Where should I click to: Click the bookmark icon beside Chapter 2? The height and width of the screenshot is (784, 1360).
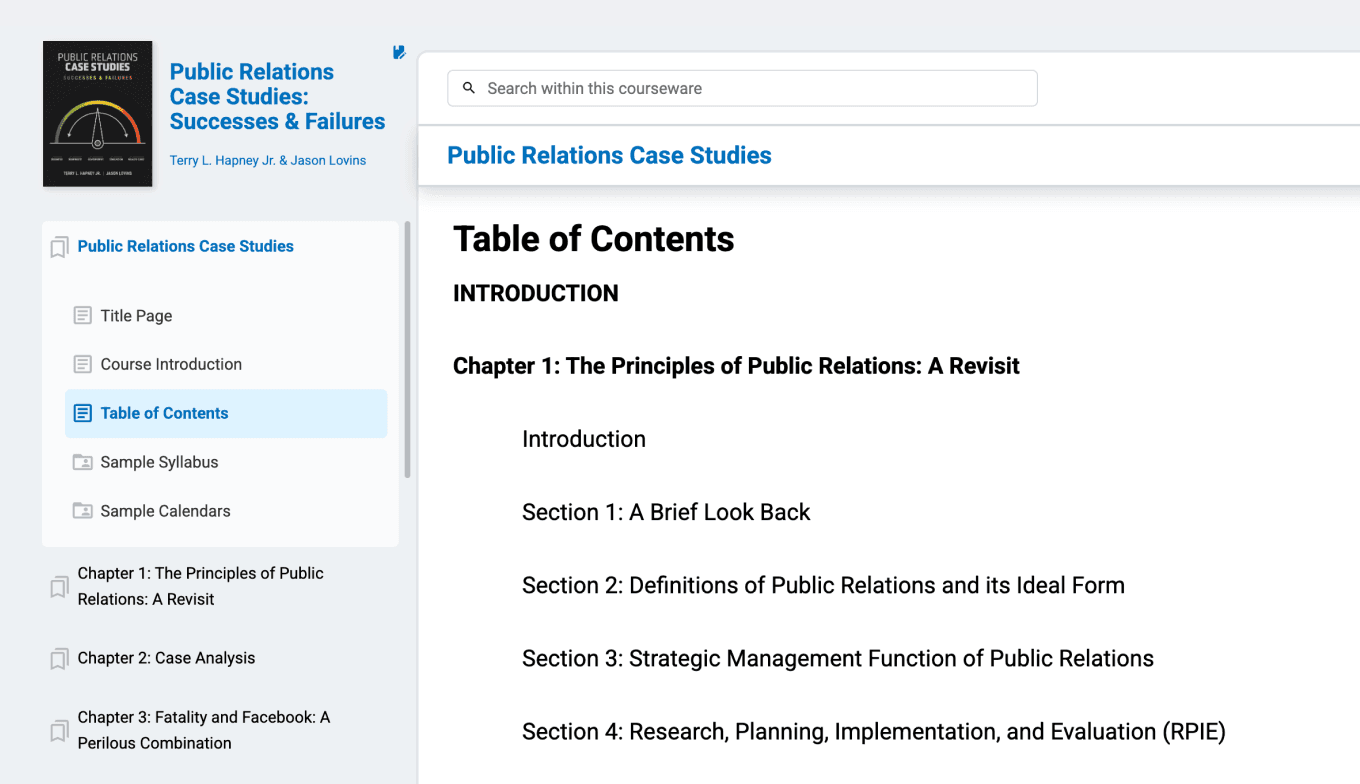[x=60, y=659]
